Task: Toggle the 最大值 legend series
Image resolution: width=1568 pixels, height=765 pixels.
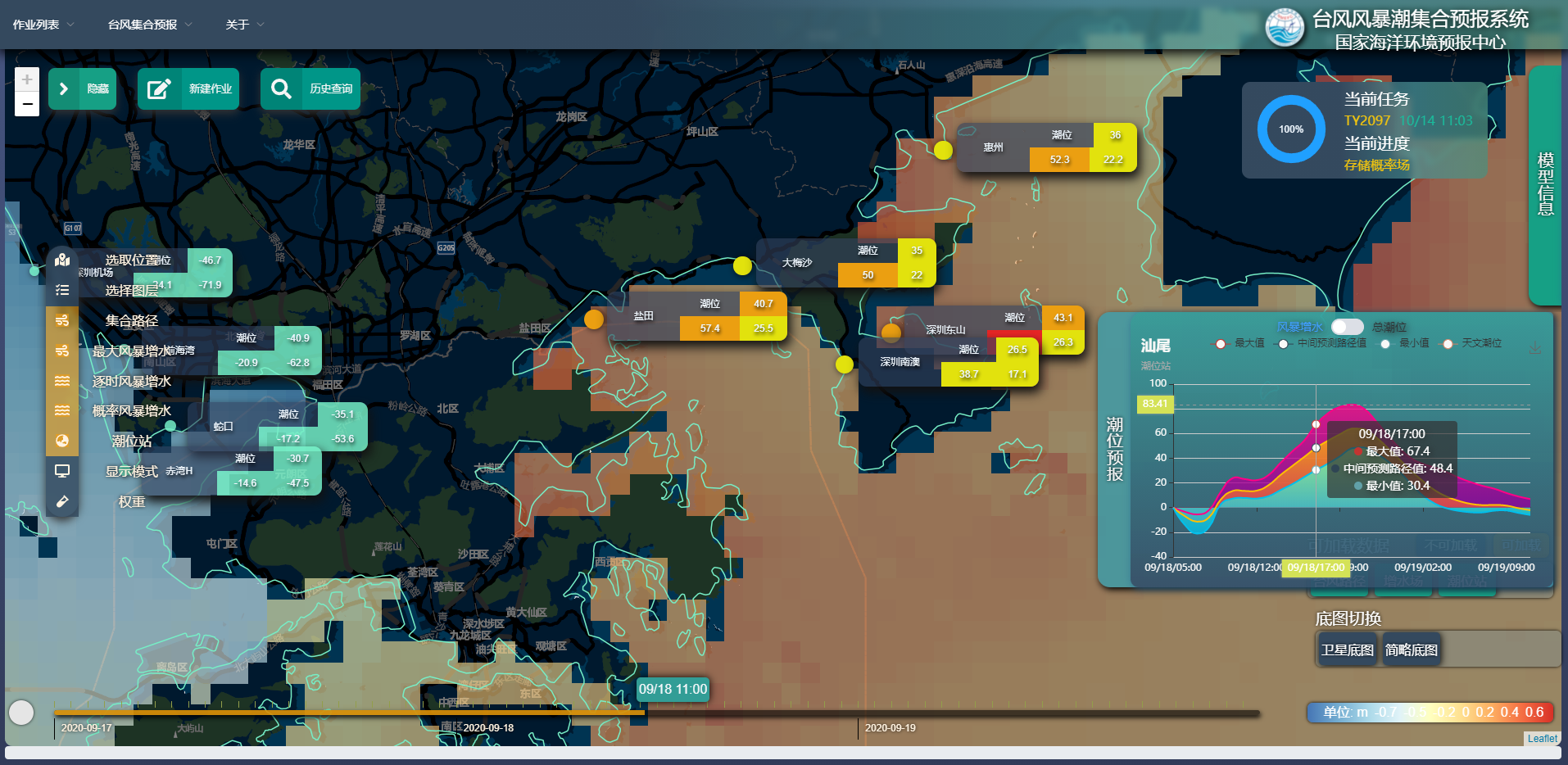Action: click(x=1239, y=343)
